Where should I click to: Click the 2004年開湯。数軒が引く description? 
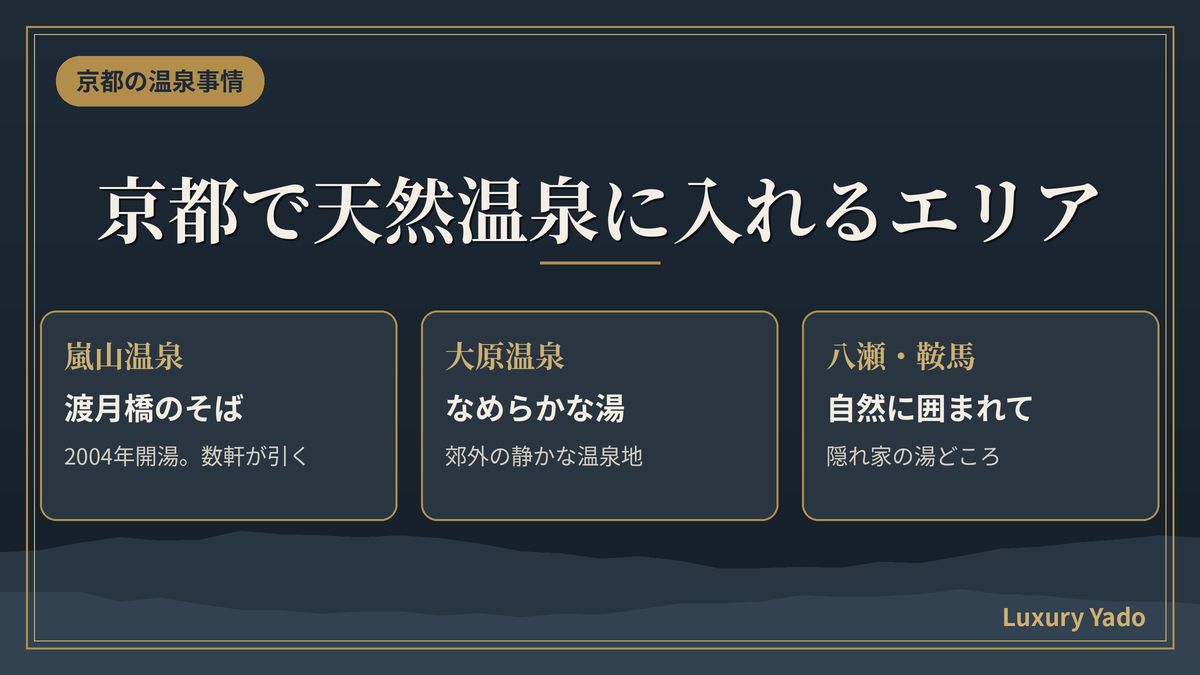click(x=185, y=457)
